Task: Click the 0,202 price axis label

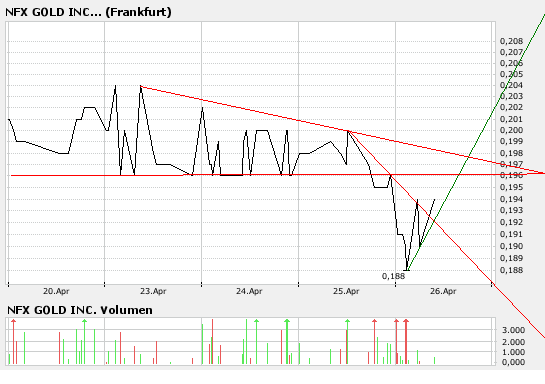Action: pyautogui.click(x=511, y=107)
